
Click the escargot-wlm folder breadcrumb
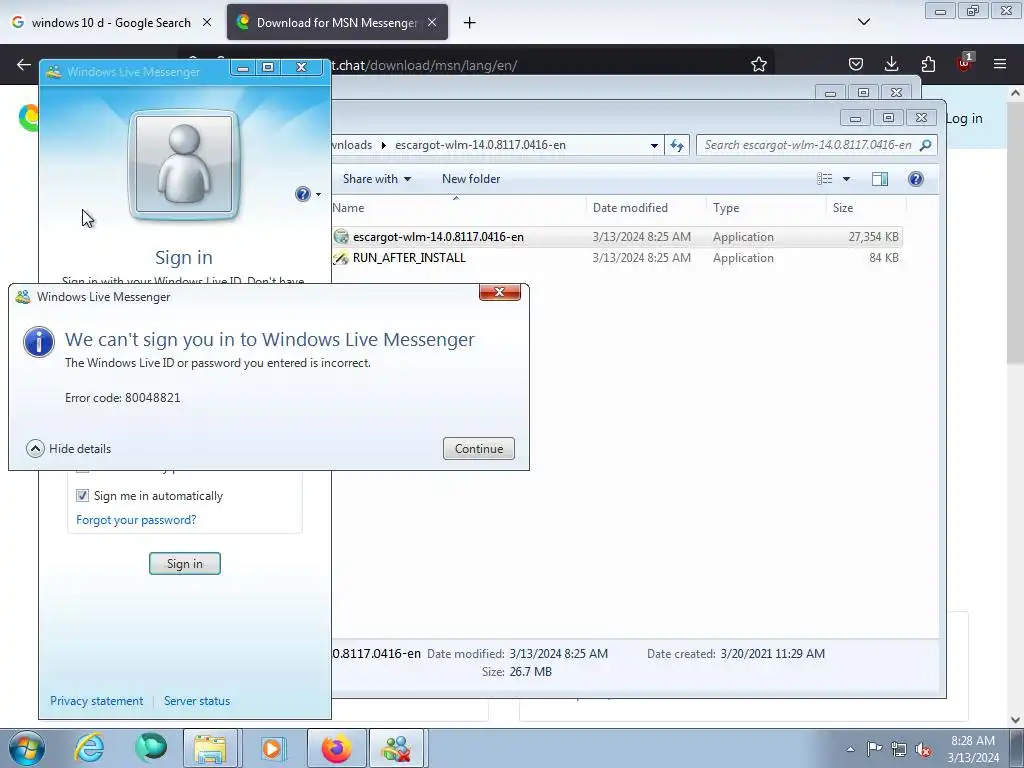click(480, 145)
